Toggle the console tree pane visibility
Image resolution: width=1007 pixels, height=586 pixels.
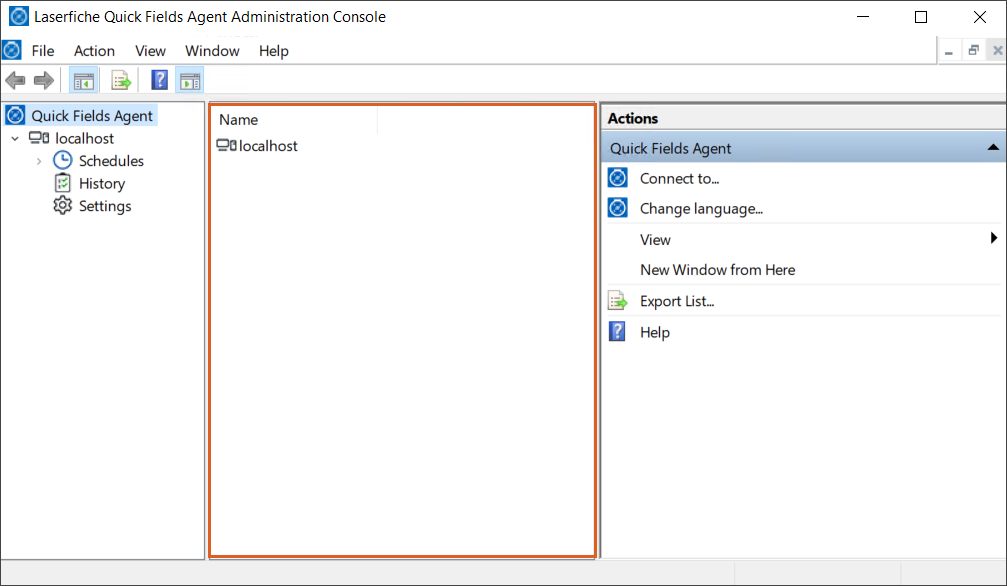click(x=84, y=80)
